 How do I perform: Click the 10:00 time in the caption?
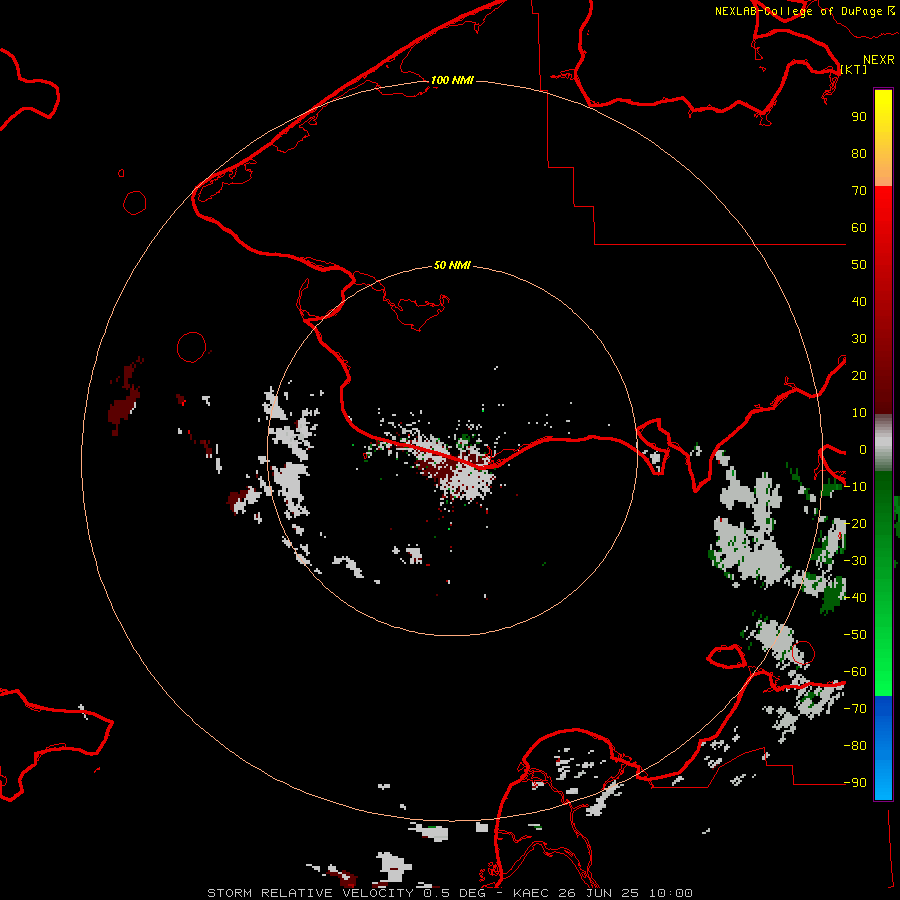pos(671,893)
